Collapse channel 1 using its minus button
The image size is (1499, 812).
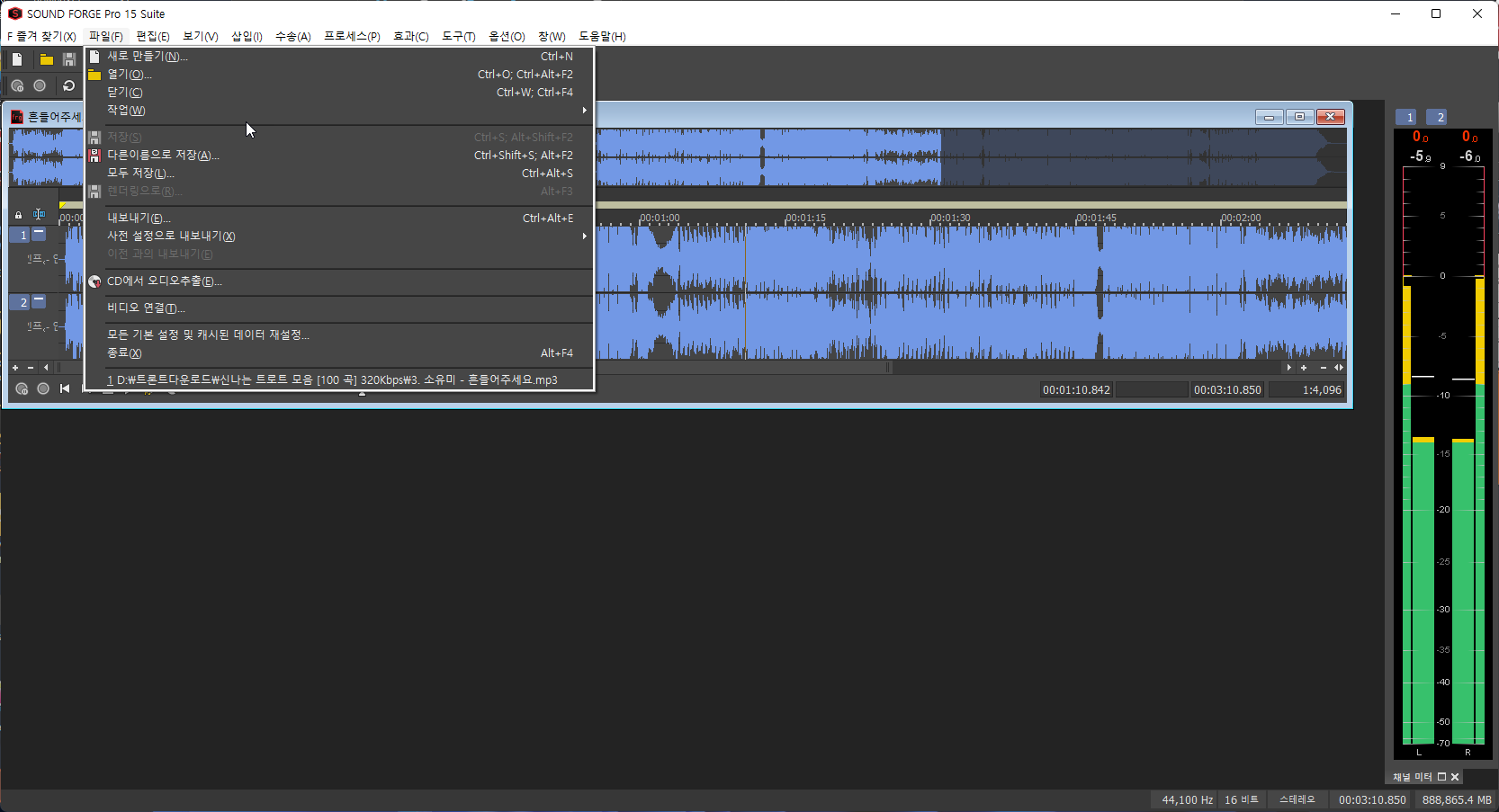click(39, 234)
